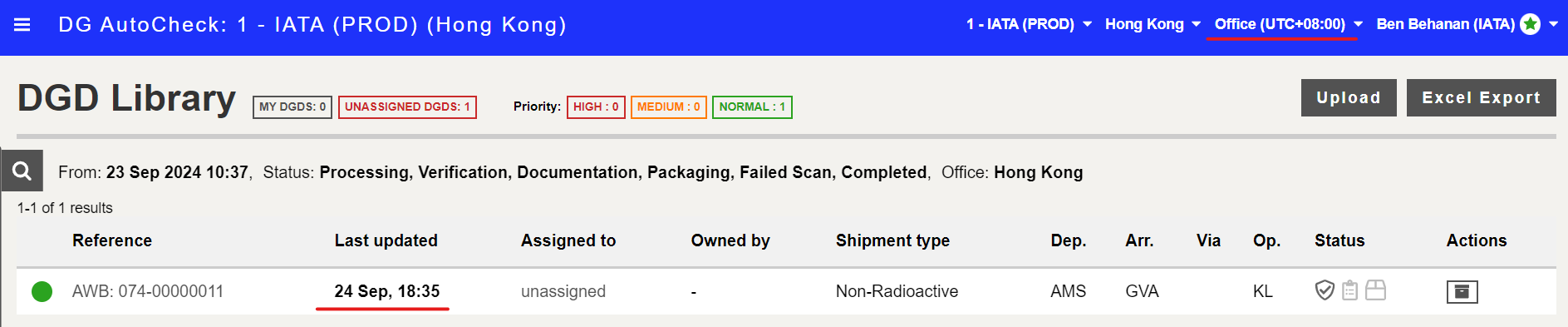Open the AWB: 074-00000011 reference
The height and width of the screenshot is (327, 1568).
tap(148, 291)
